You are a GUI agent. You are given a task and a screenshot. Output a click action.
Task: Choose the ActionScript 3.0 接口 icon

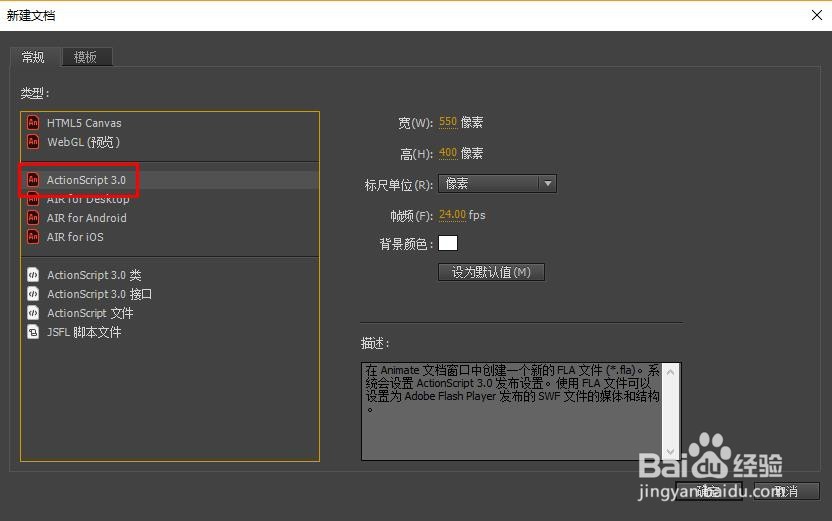[33, 294]
